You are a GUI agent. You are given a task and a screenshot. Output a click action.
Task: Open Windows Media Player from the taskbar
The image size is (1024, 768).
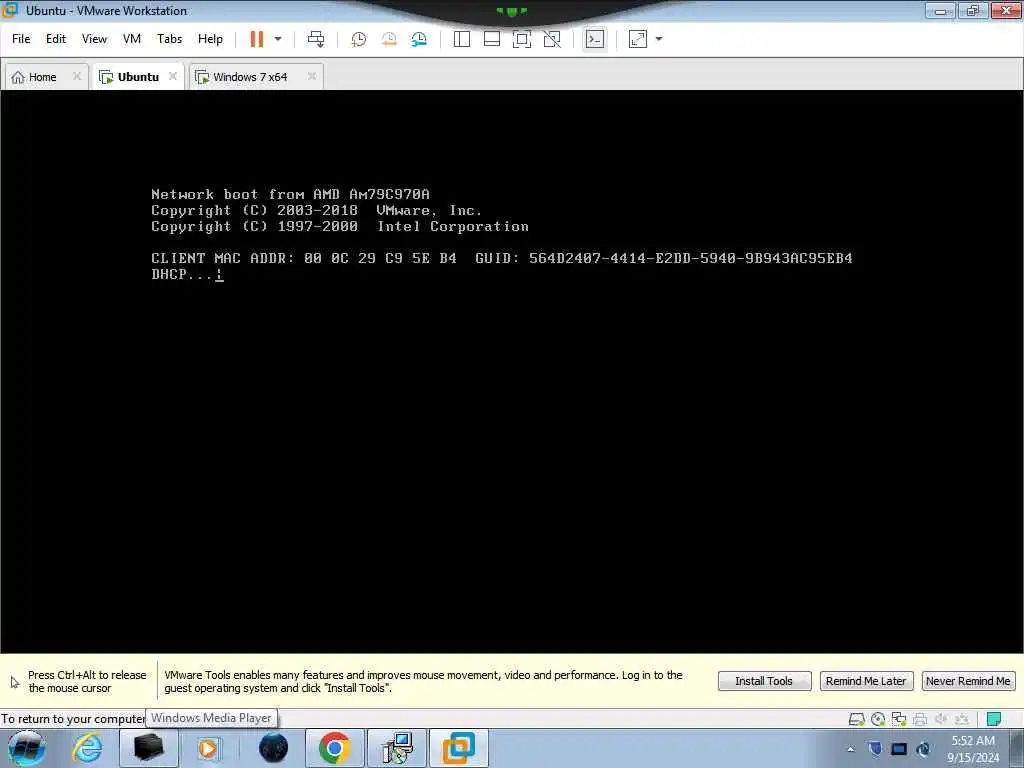[208, 748]
